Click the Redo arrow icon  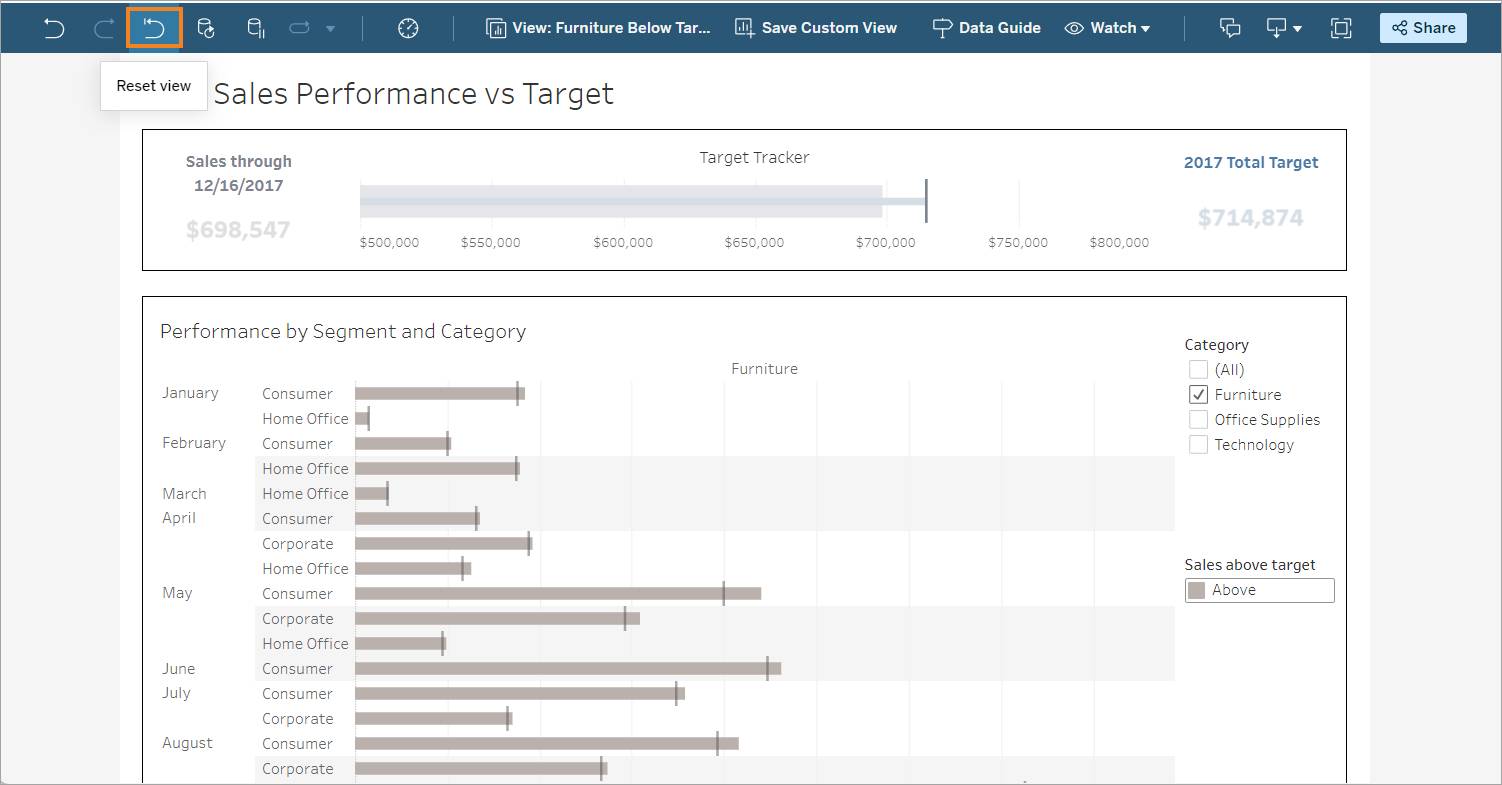104,28
